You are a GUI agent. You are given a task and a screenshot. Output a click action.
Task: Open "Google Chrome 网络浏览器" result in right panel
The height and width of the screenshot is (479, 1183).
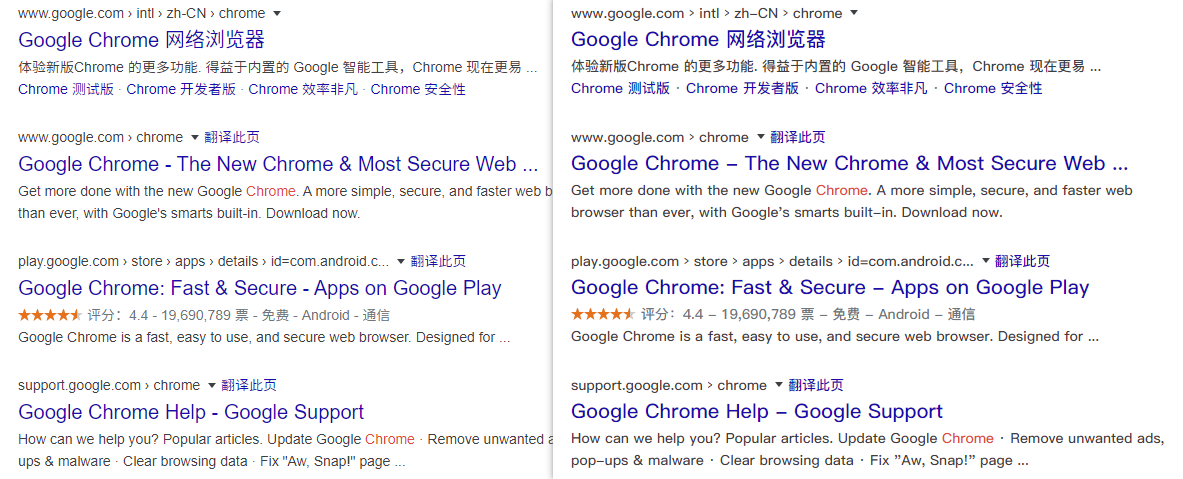(698, 40)
